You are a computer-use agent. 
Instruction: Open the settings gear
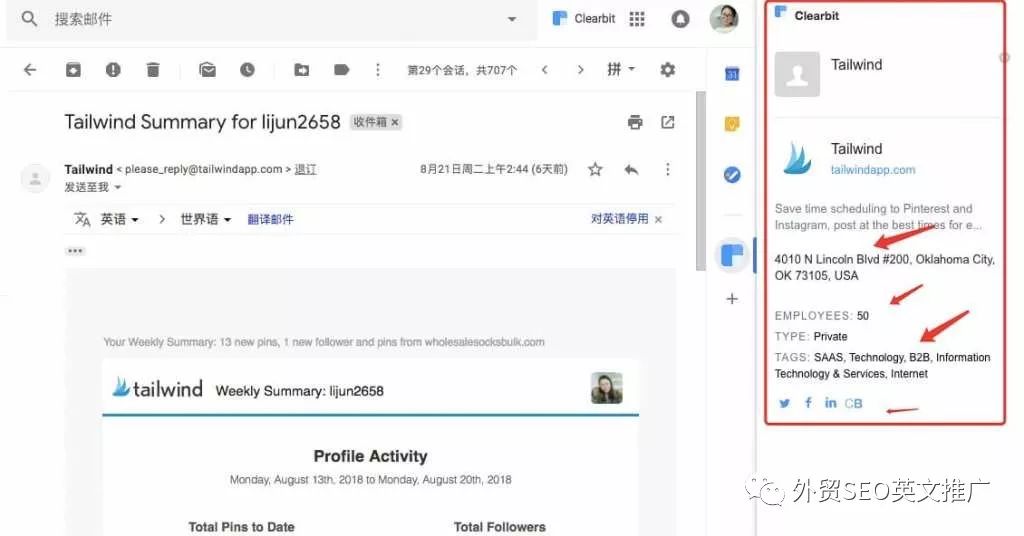pos(667,69)
